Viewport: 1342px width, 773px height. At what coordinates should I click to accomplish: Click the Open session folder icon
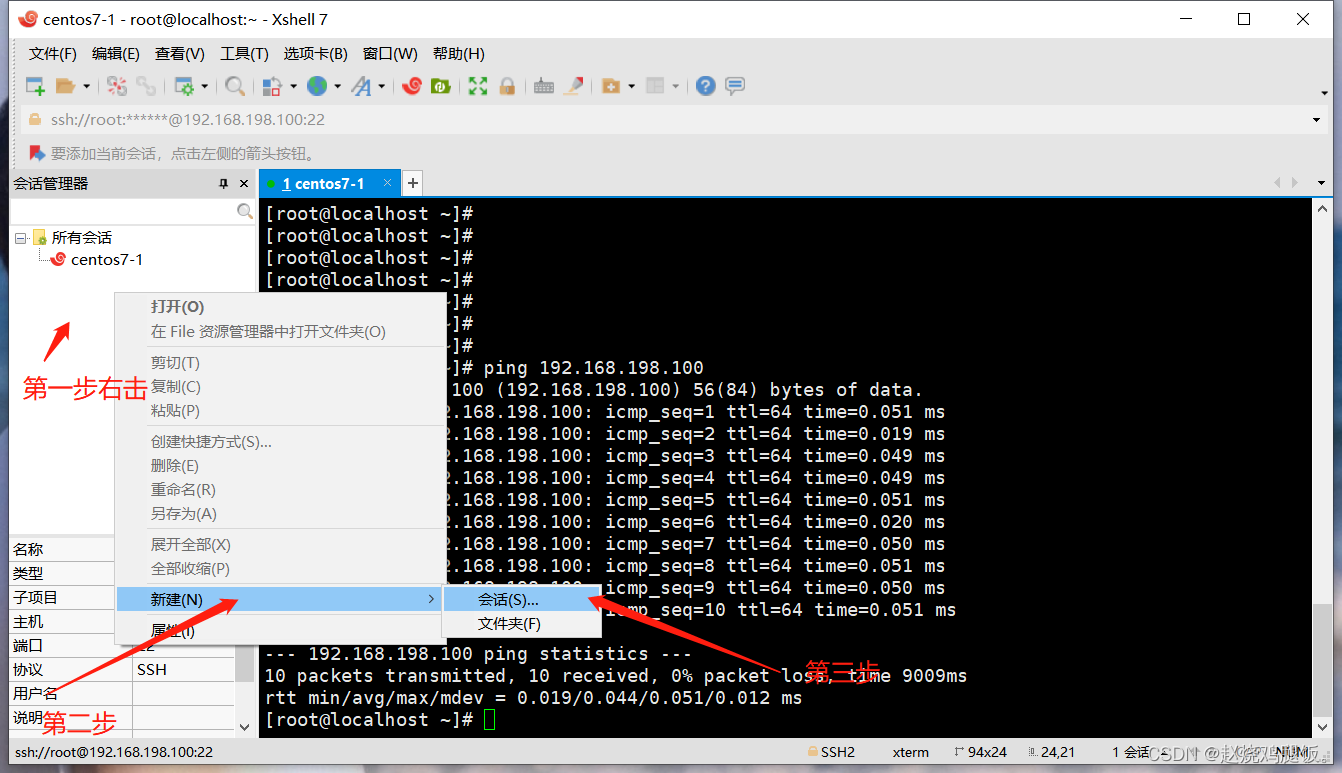(x=66, y=86)
